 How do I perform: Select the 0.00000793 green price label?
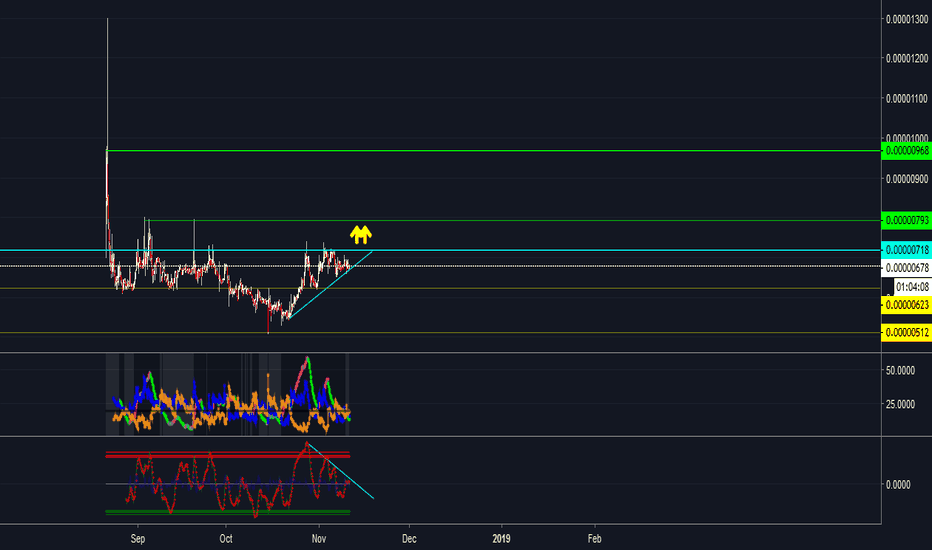tap(906, 221)
